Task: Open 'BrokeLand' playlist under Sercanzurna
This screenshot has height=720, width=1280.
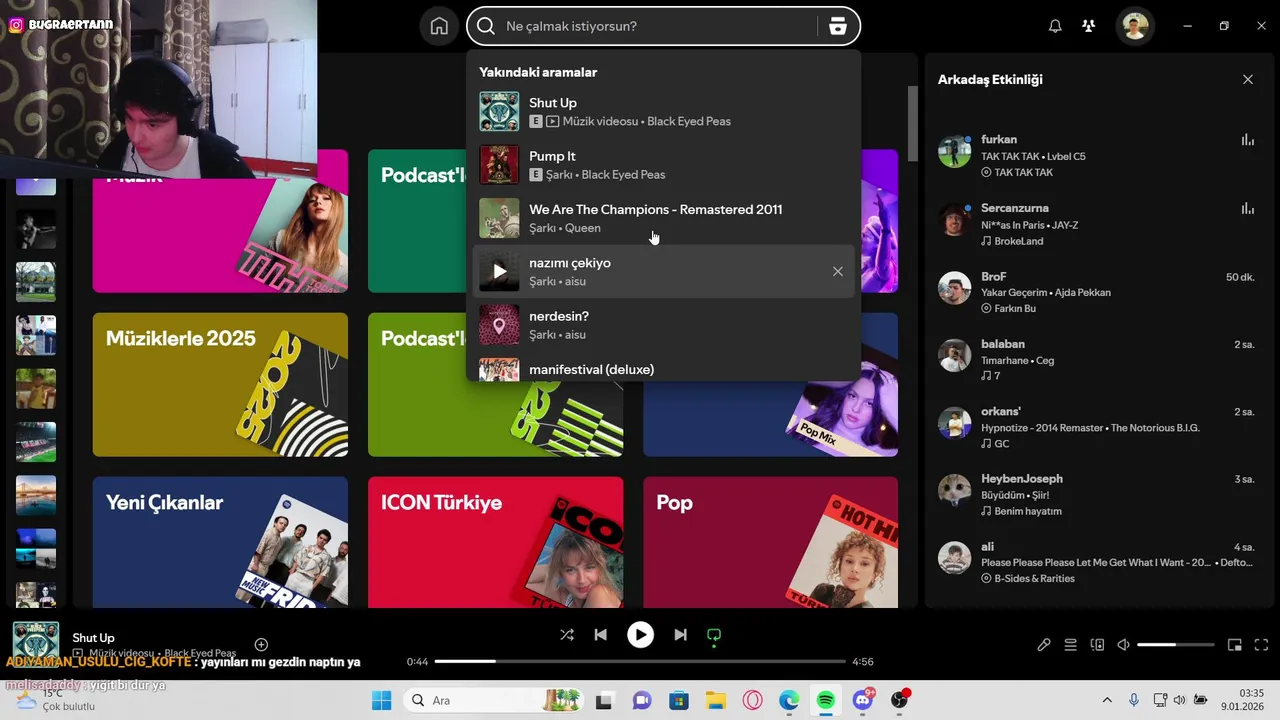Action: point(1019,240)
